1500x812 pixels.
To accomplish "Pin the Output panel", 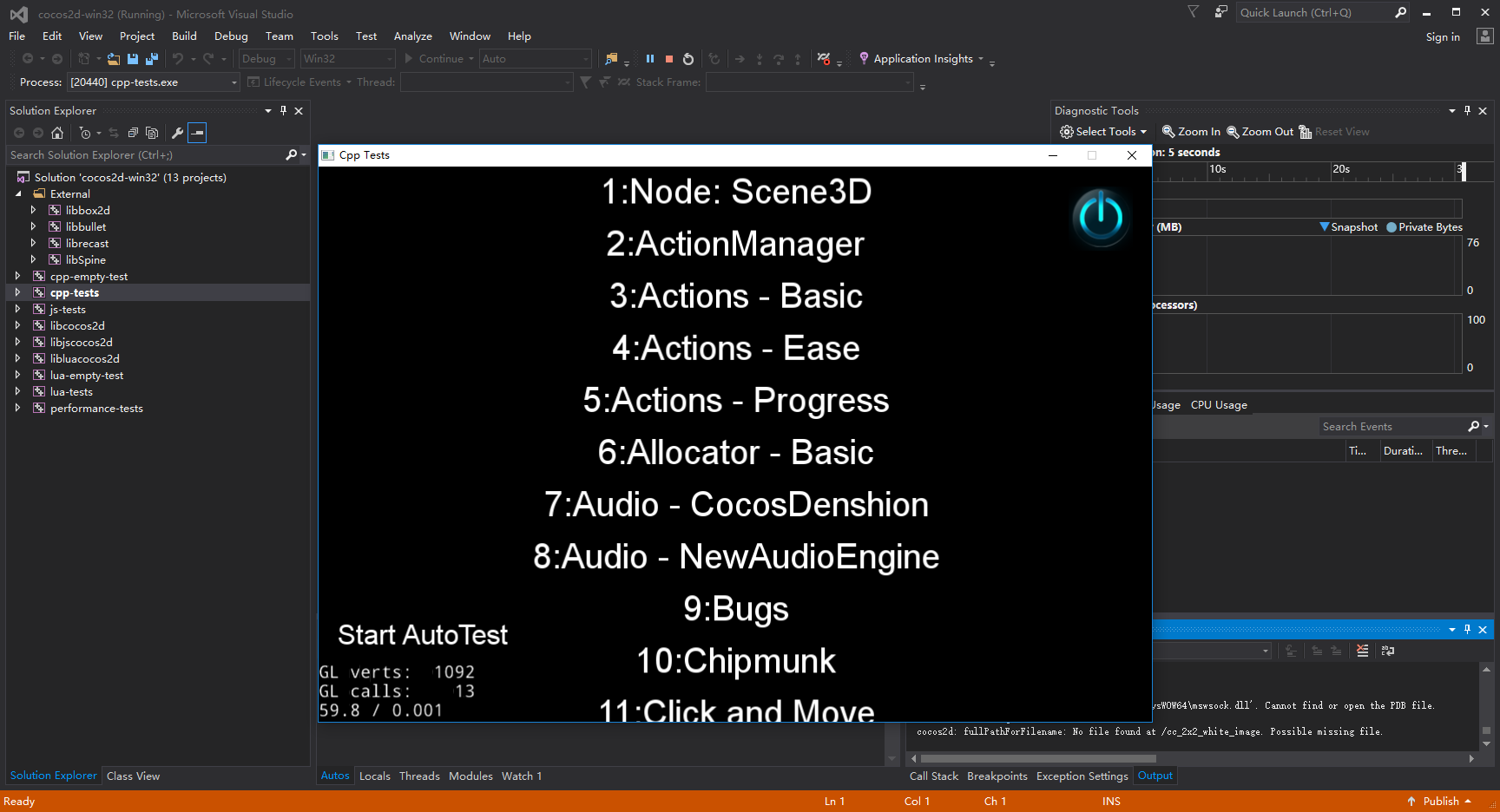I will [x=1467, y=629].
